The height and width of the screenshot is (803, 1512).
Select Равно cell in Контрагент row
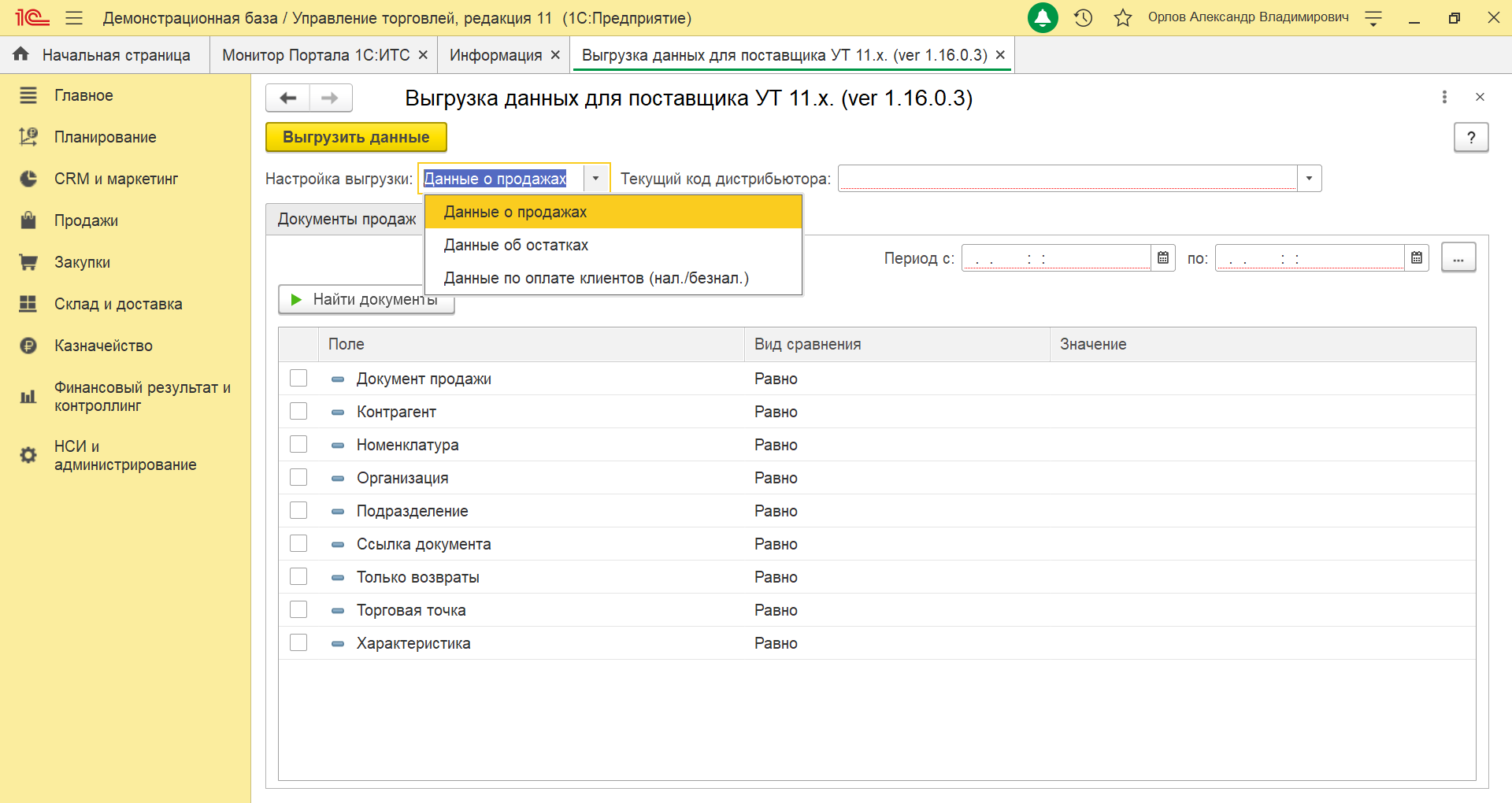pos(897,411)
